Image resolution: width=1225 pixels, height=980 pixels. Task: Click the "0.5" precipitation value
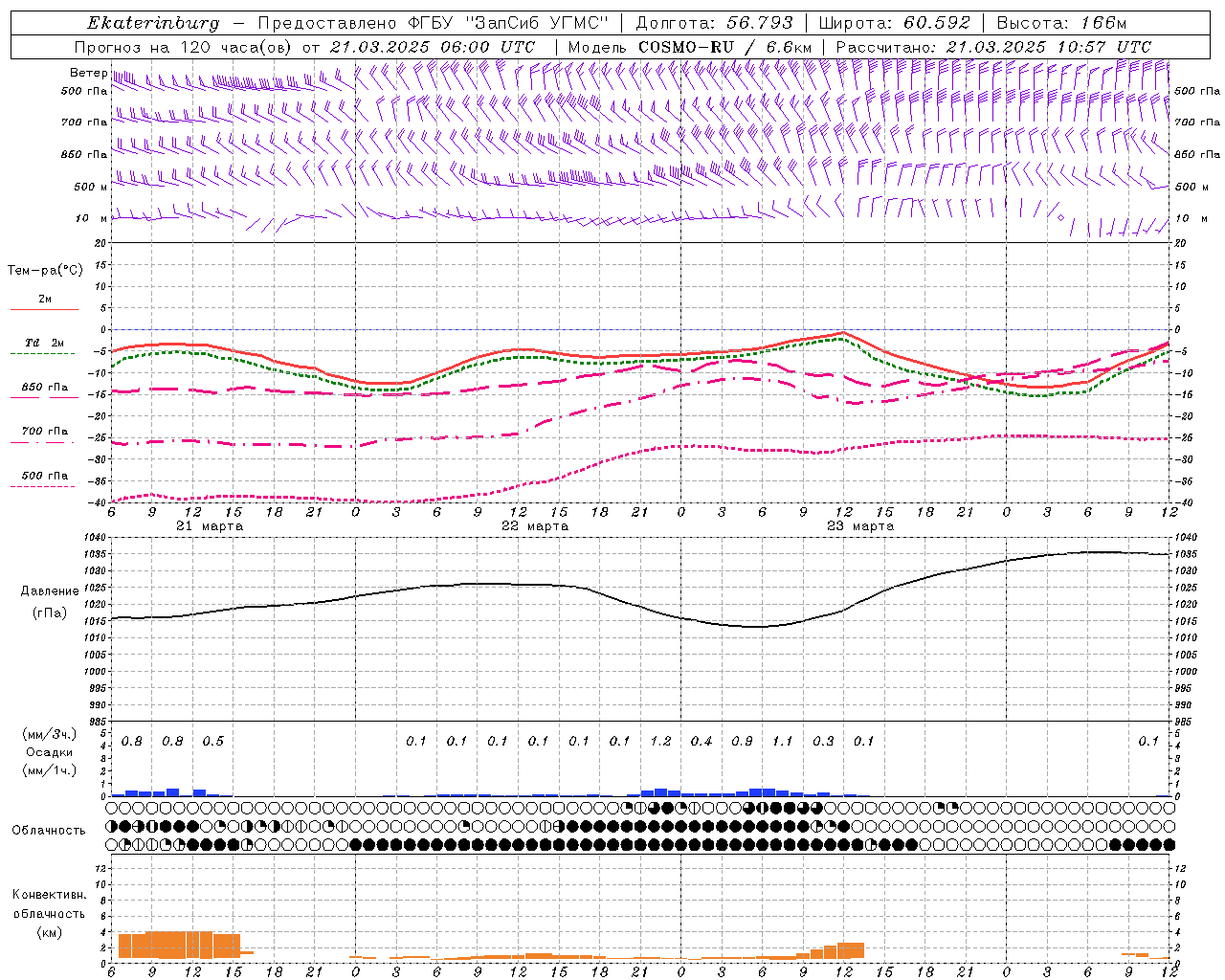(x=213, y=741)
